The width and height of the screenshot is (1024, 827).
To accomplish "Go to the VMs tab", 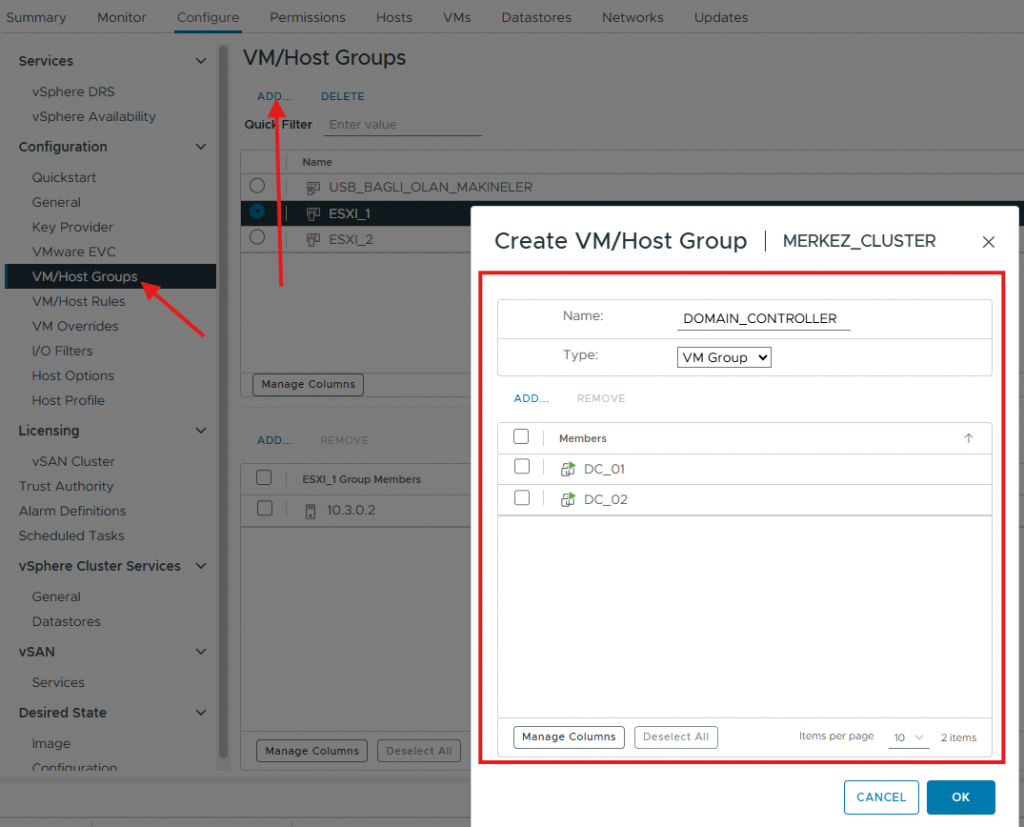I will [x=456, y=18].
